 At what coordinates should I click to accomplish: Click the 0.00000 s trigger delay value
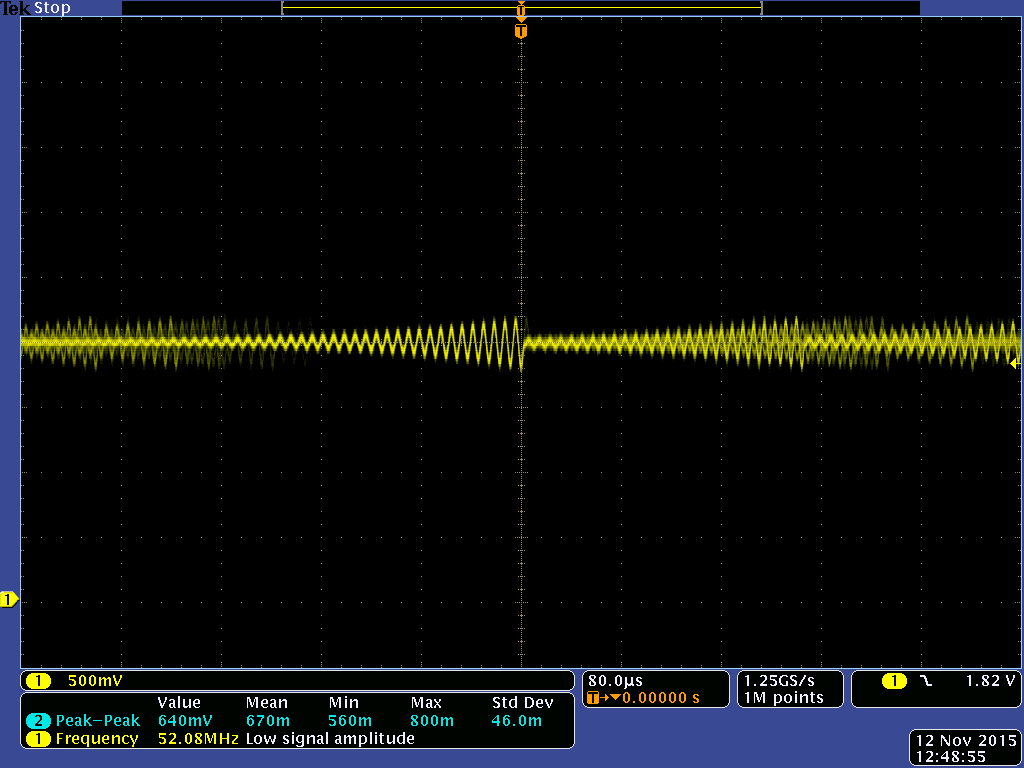(660, 698)
